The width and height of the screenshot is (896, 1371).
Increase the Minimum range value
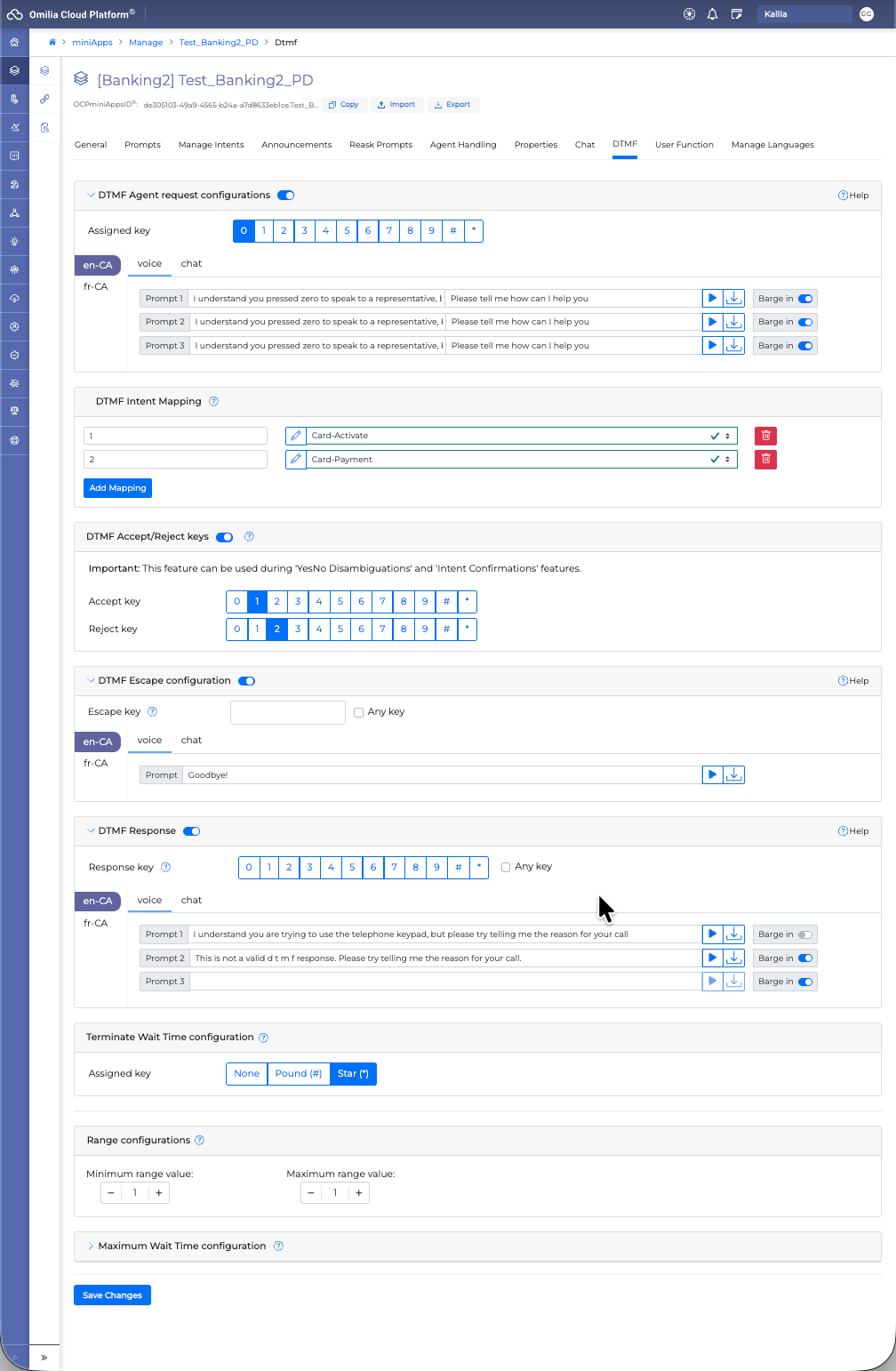tap(159, 1193)
